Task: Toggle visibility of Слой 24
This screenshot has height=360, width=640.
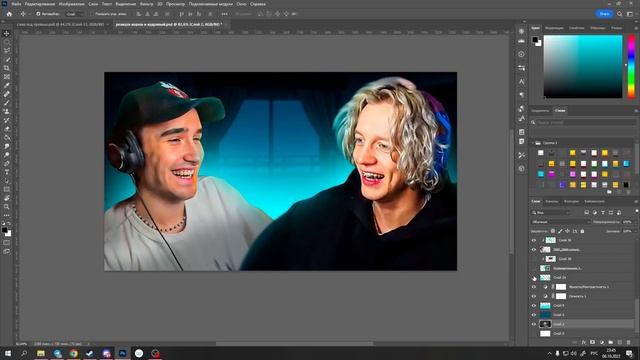Action: [533, 278]
